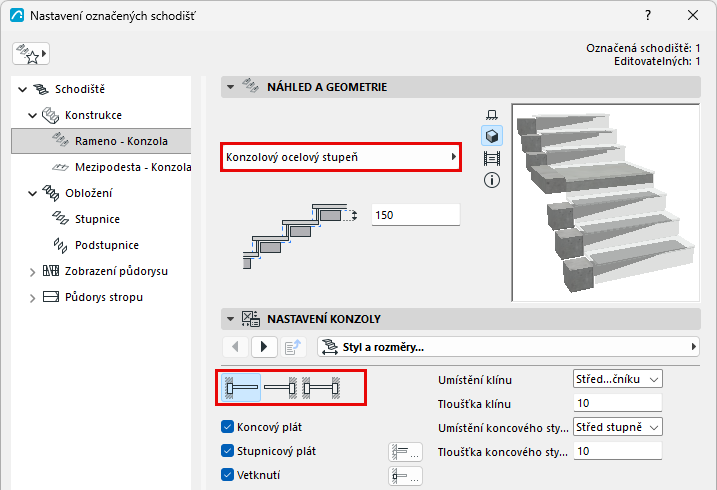Switch preview to 3D view icon
The height and width of the screenshot is (490, 717).
[492, 136]
